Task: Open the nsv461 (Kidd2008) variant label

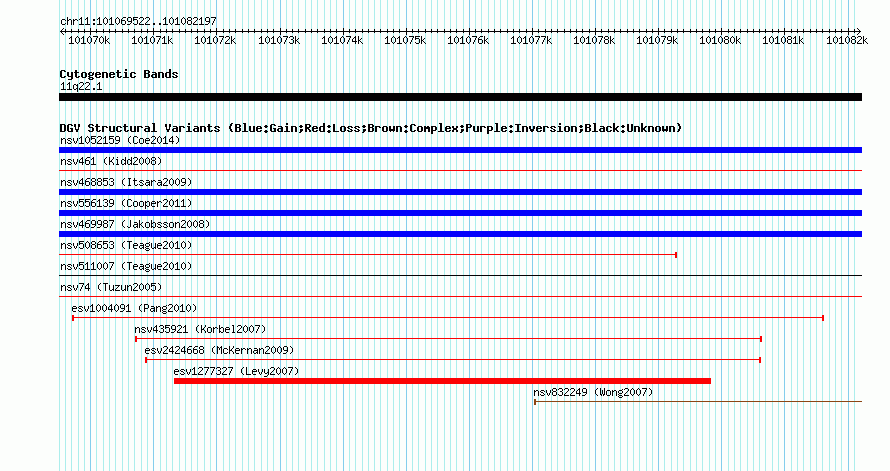Action: (111, 161)
